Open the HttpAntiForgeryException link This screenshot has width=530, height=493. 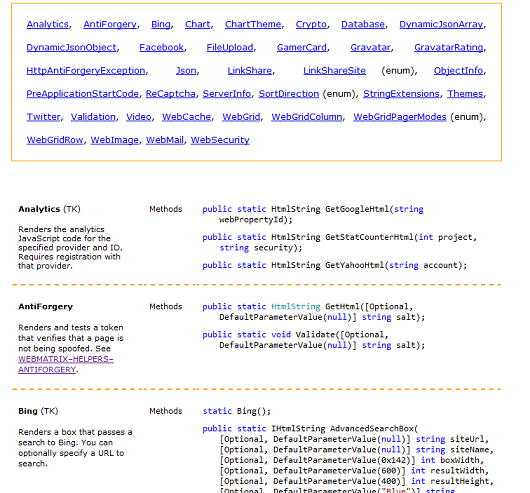click(x=86, y=71)
